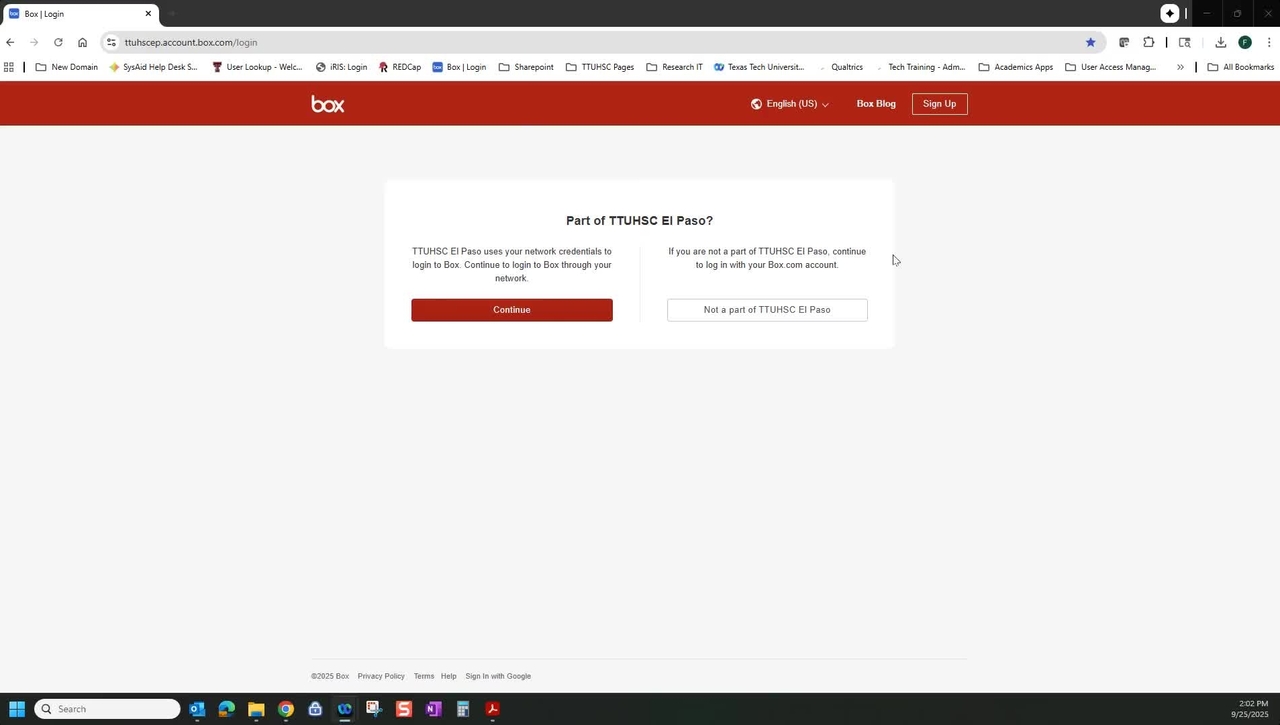
Task: Open Chrome three-dot menu
Action: click(x=1269, y=42)
